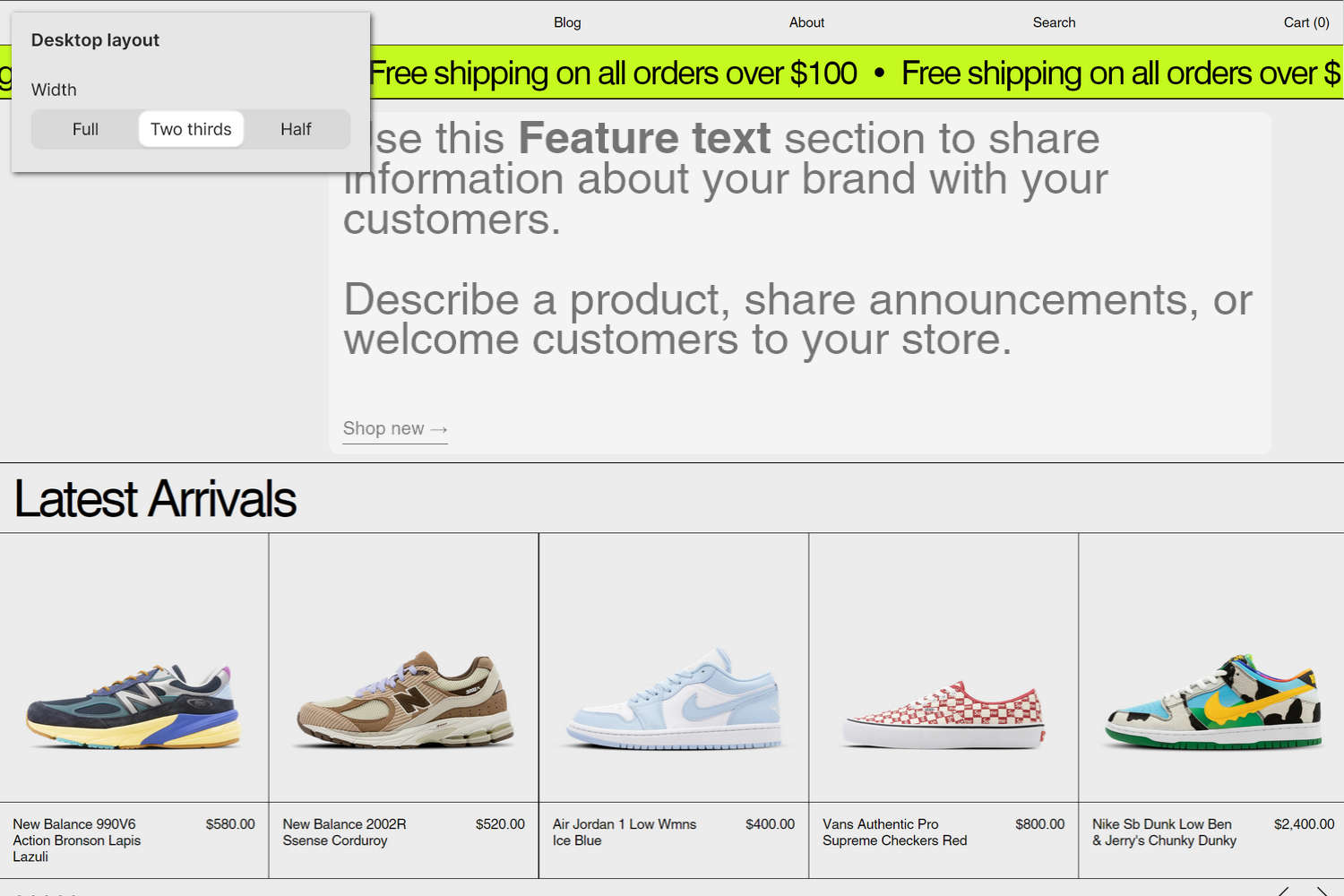1344x896 pixels.
Task: Open the About page
Action: pos(806,22)
